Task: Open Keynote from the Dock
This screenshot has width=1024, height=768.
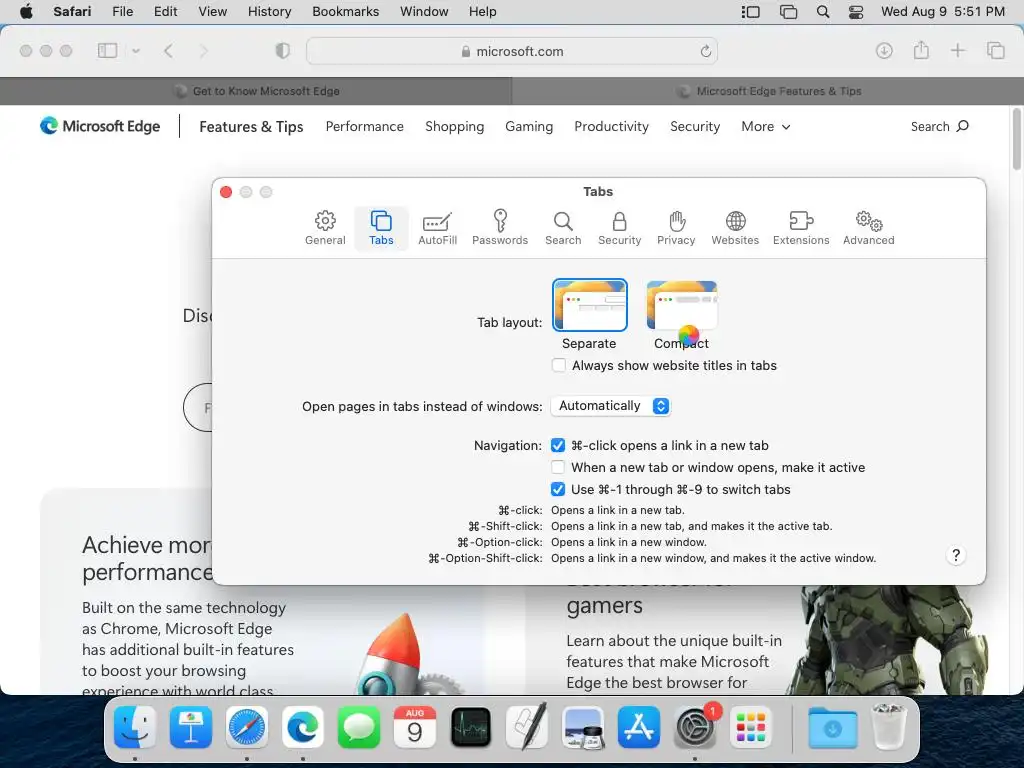Action: [x=191, y=727]
